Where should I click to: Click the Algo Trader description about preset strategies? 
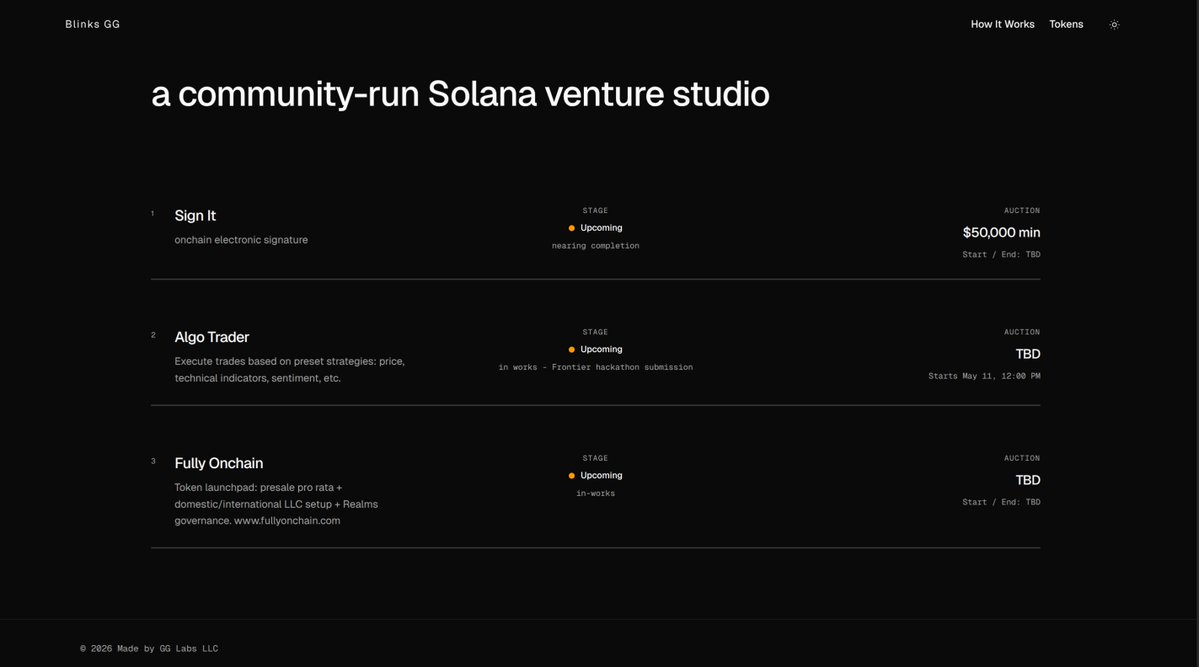(290, 369)
